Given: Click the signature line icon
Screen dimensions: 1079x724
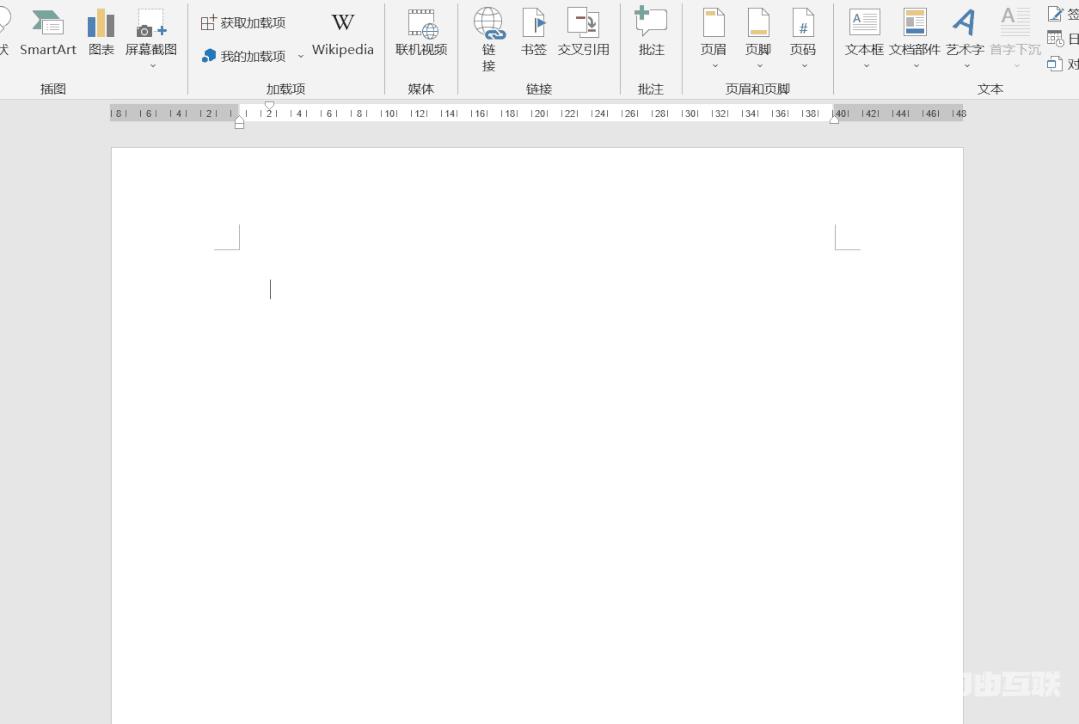Looking at the screenshot, I should coord(1055,13).
